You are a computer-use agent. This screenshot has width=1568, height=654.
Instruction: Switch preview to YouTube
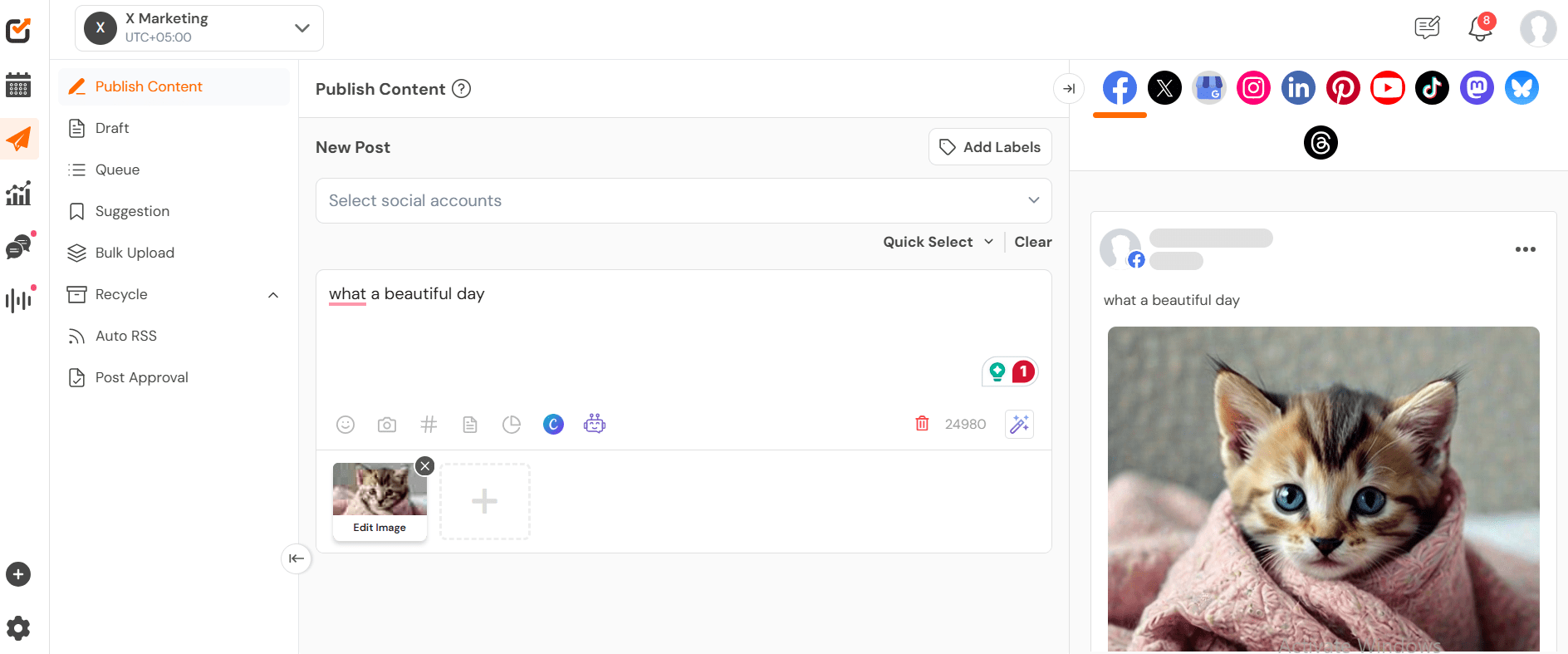(1388, 87)
